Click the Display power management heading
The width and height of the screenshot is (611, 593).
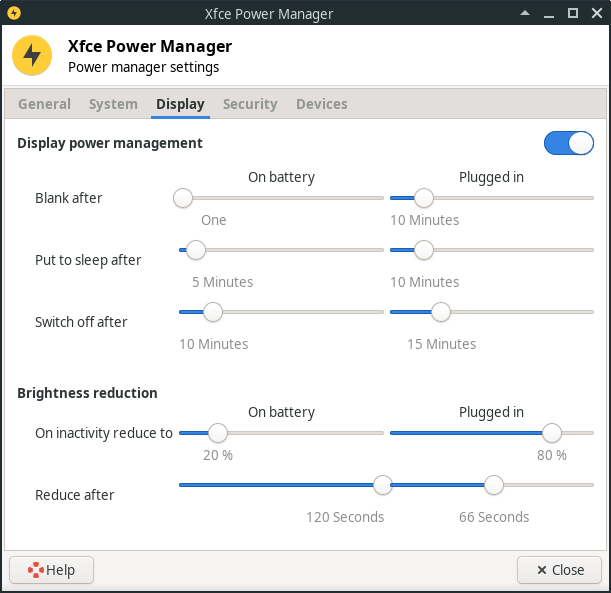pos(110,143)
